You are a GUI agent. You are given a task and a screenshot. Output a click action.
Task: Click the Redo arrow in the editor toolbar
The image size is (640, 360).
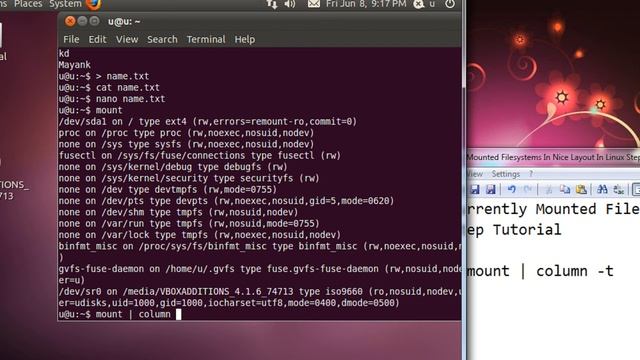click(x=528, y=189)
